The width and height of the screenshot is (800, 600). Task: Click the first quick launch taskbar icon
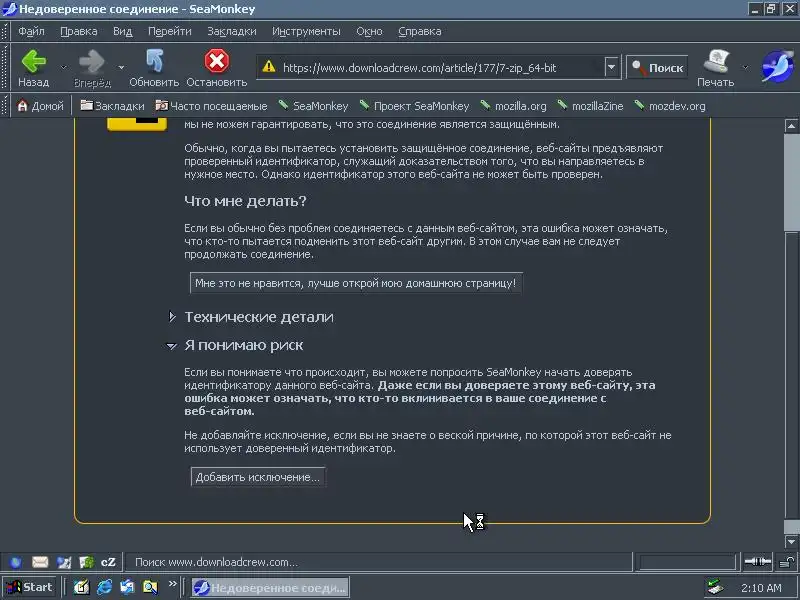coord(82,587)
